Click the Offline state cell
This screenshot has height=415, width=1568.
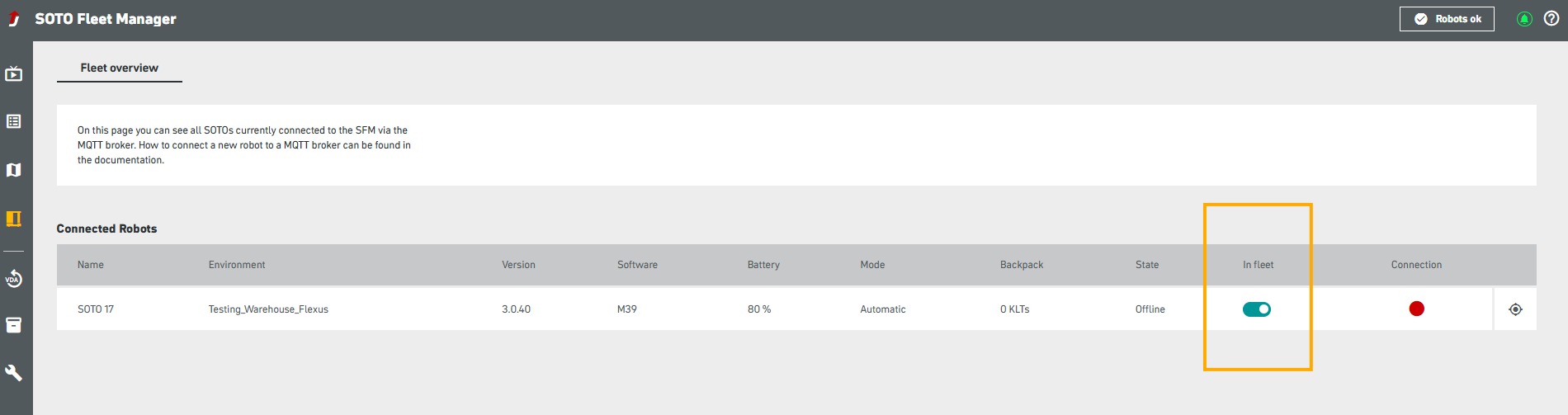click(x=1150, y=309)
